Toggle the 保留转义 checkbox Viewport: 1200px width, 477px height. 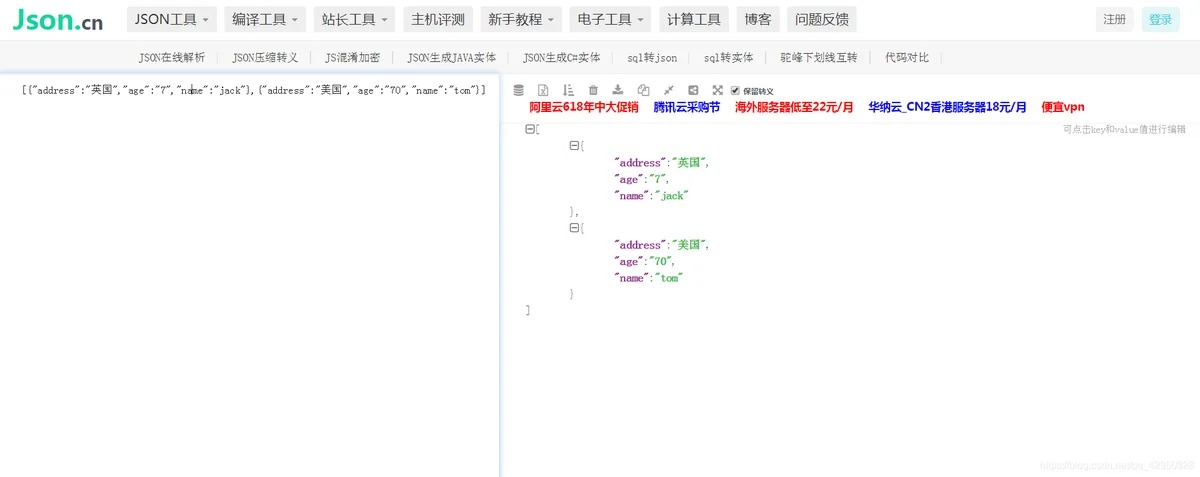coord(735,90)
